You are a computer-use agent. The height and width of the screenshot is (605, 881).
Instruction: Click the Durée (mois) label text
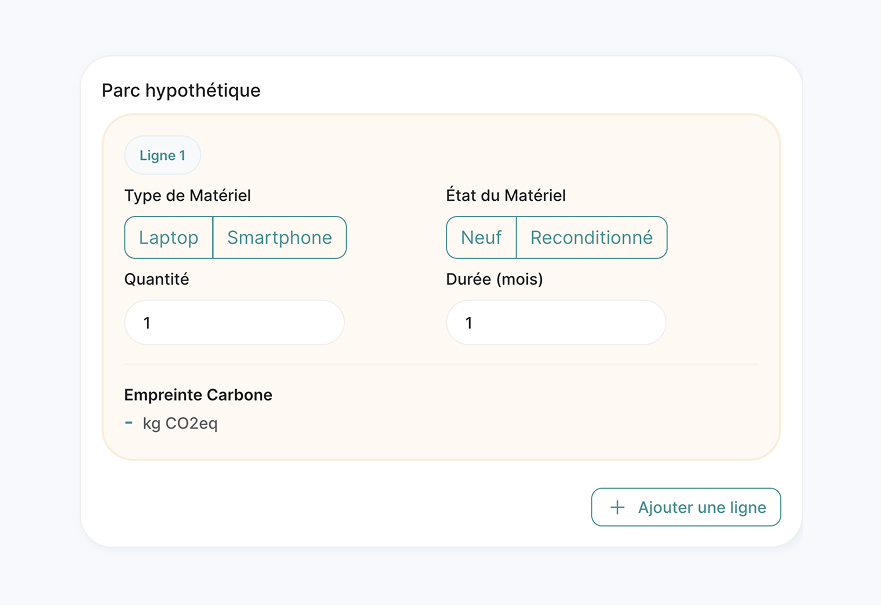point(494,279)
